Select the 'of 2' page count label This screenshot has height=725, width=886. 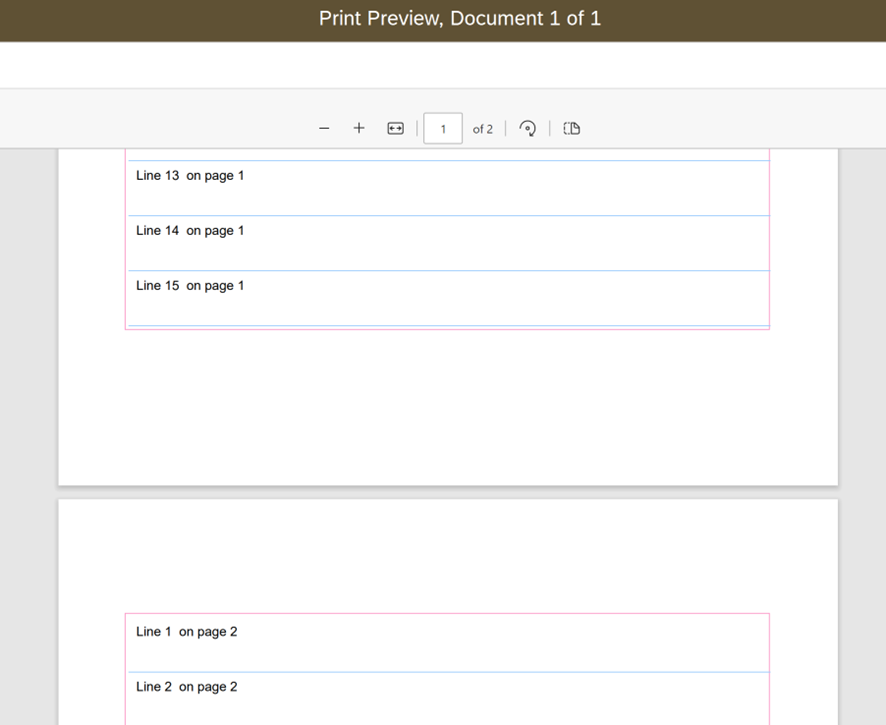483,129
